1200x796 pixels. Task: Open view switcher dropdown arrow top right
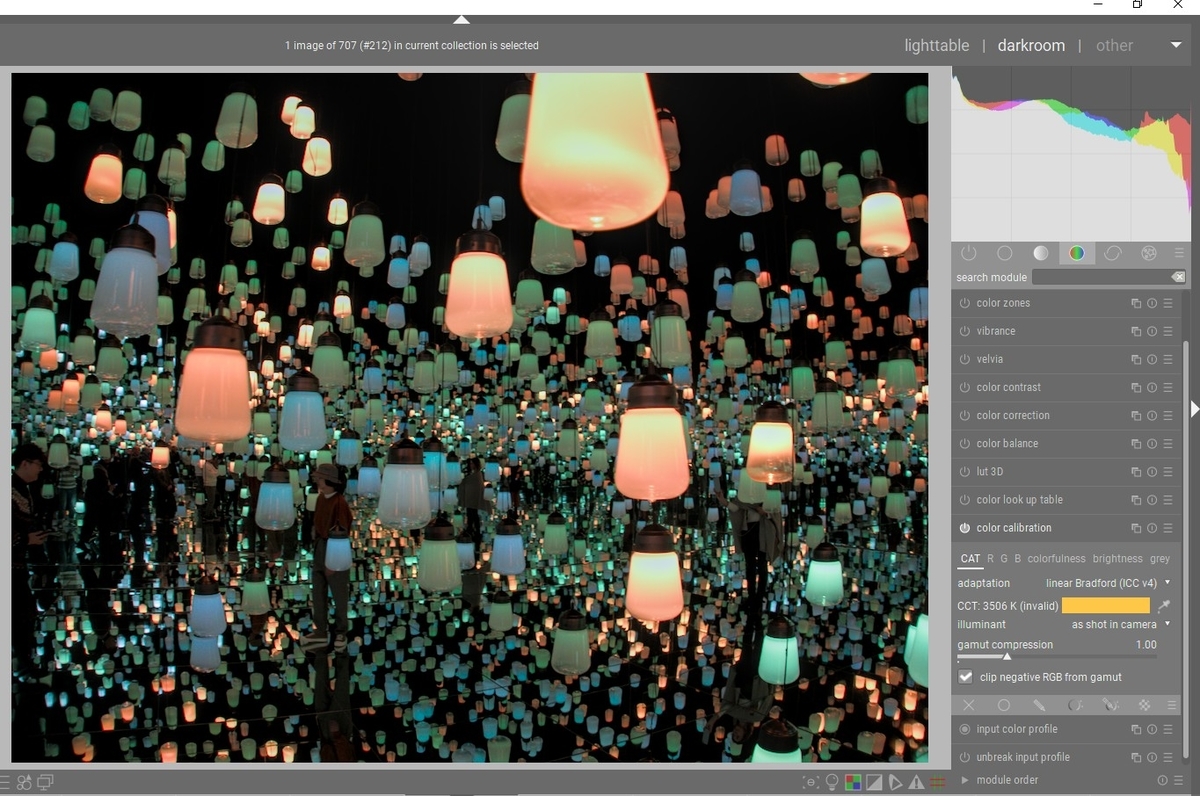coord(1176,45)
